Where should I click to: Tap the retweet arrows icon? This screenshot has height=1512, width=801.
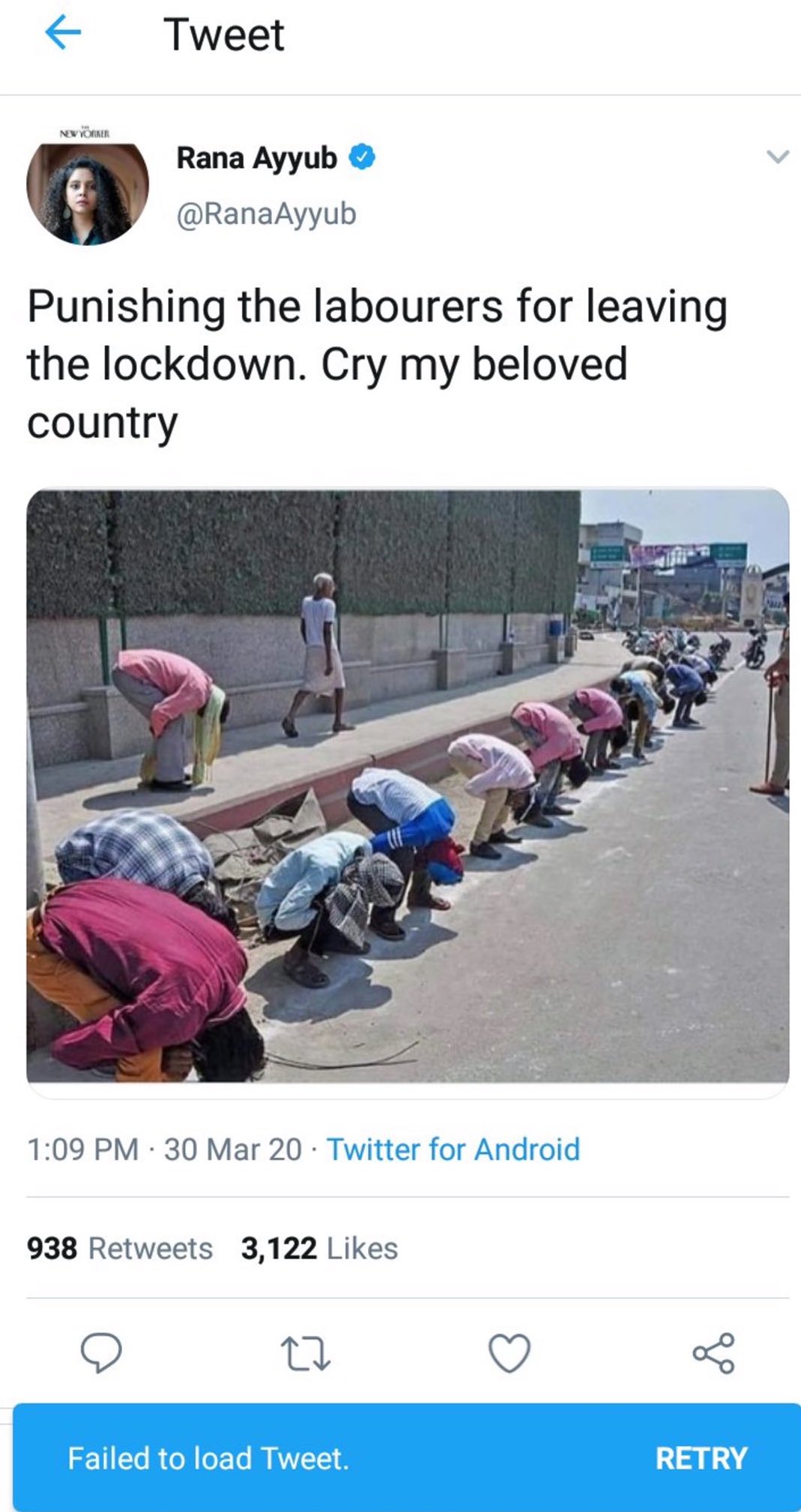click(x=305, y=1353)
